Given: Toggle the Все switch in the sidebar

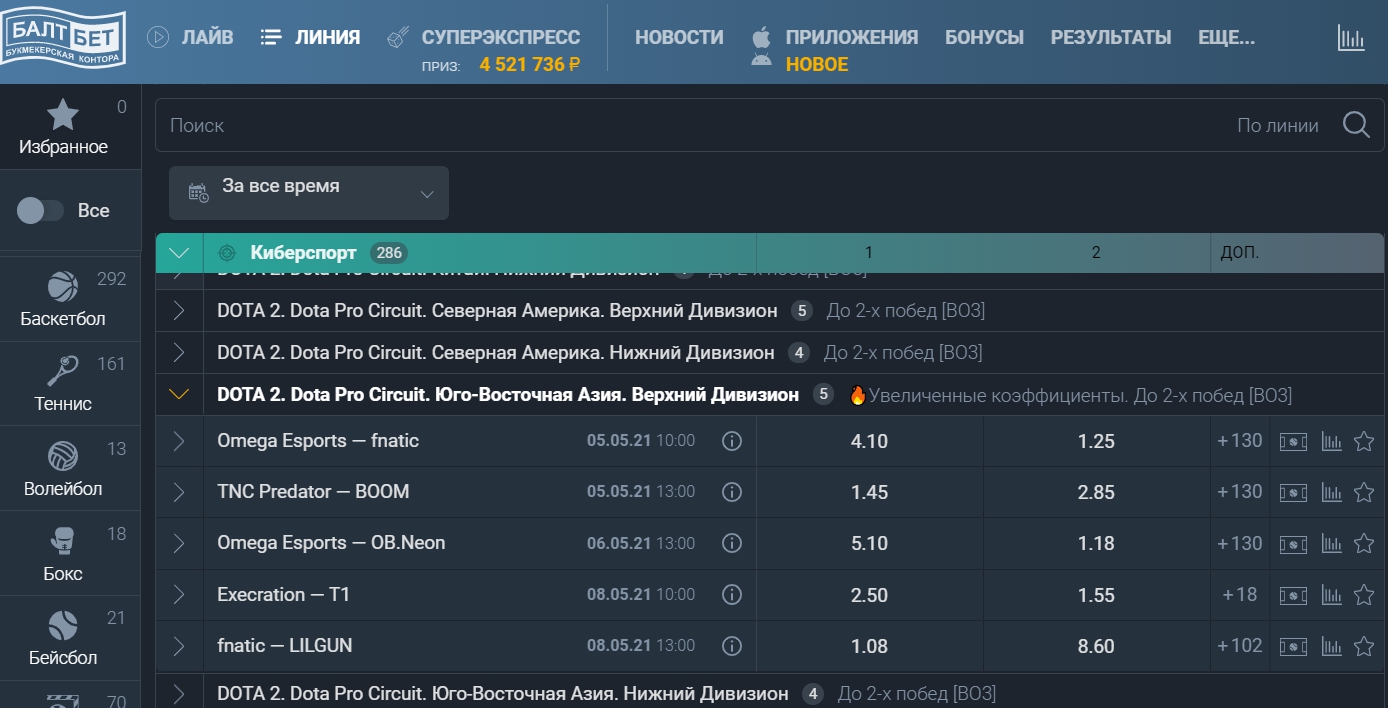Looking at the screenshot, I should tap(40, 210).
